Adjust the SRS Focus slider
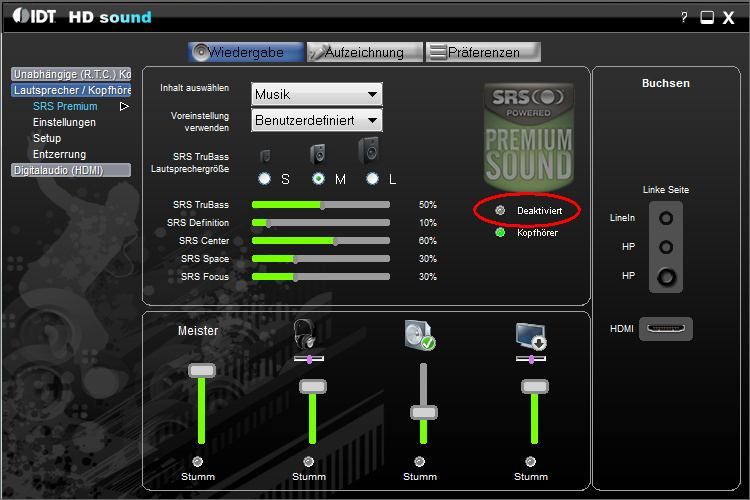The image size is (750, 500). (321, 277)
